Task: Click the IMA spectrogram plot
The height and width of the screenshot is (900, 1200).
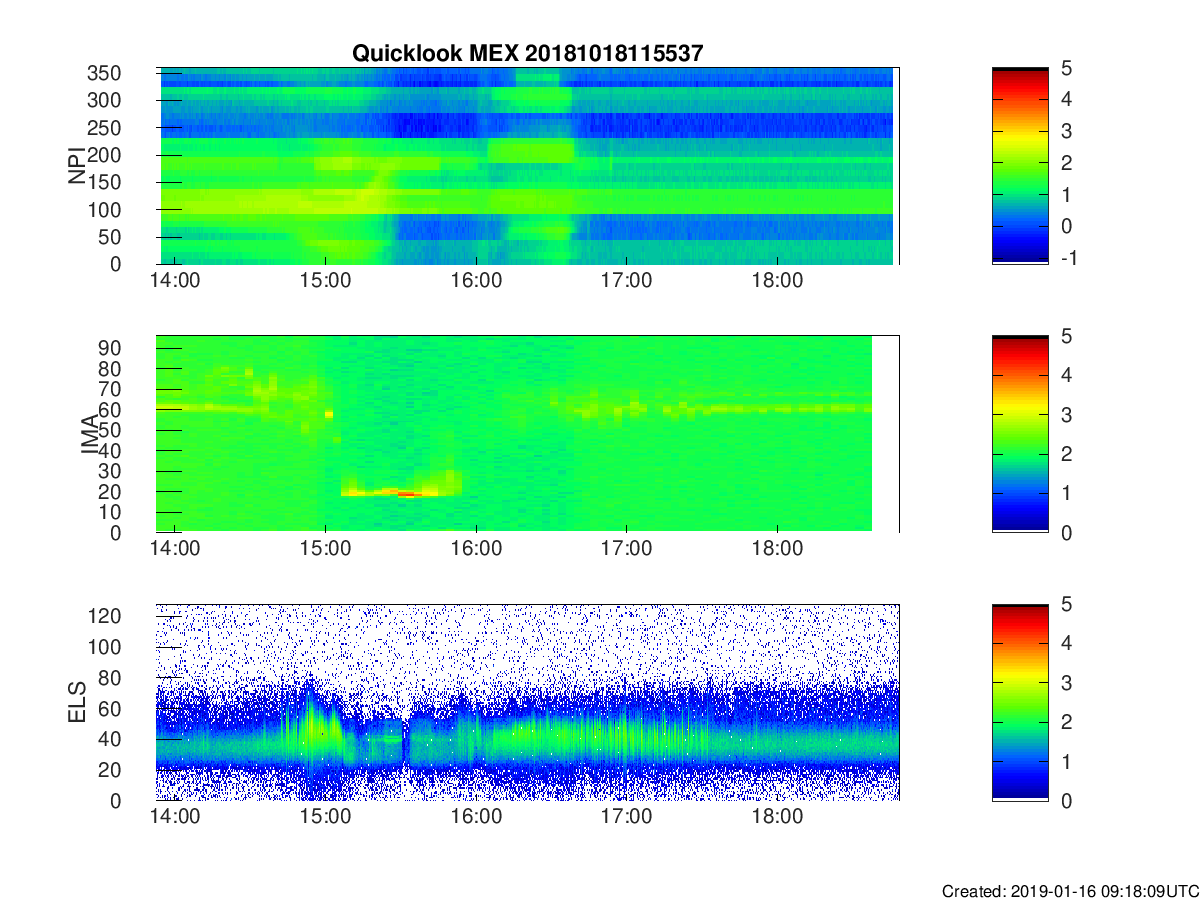Action: [527, 434]
